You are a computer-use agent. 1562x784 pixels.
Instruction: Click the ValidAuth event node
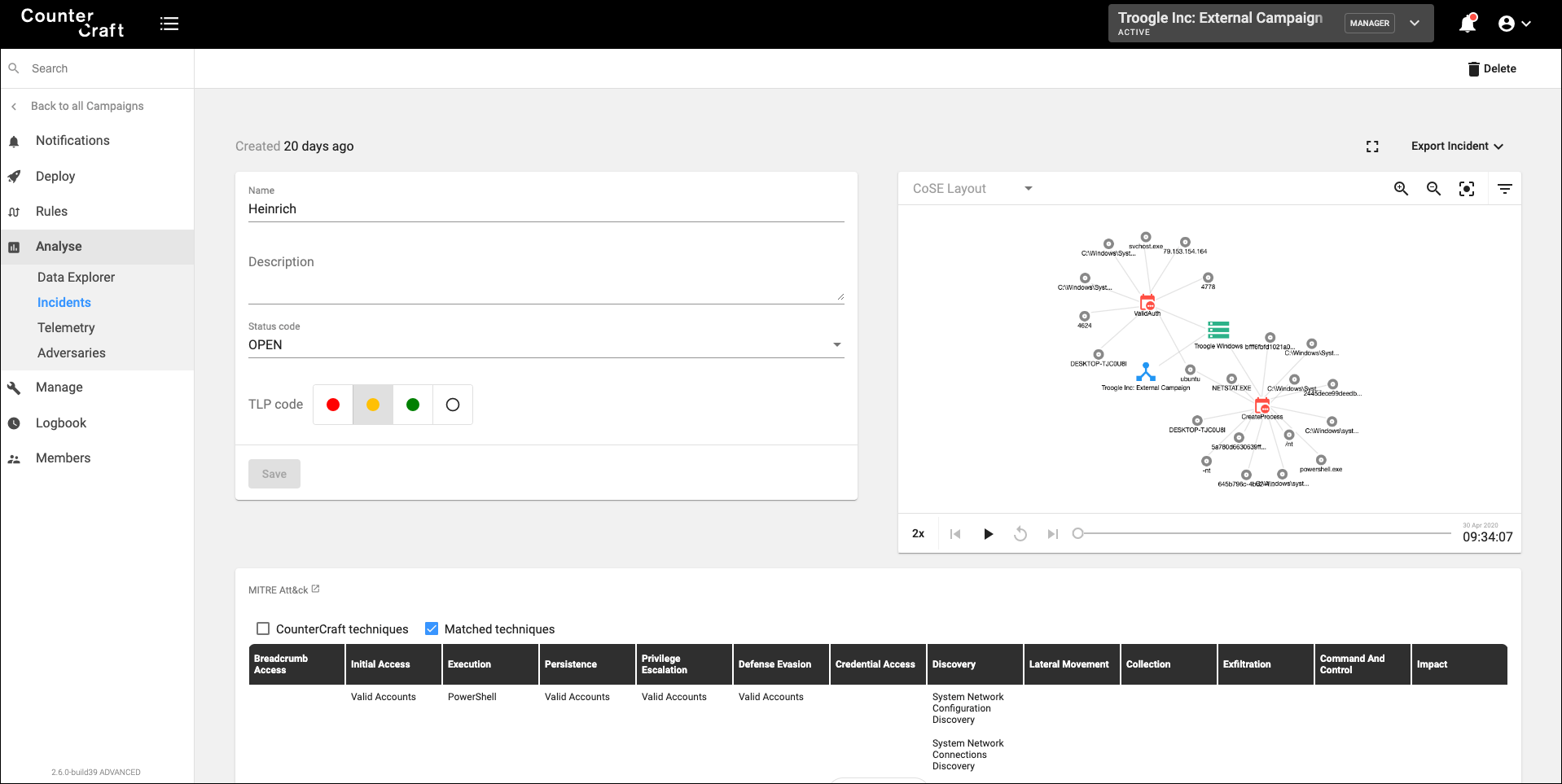[x=1147, y=303]
